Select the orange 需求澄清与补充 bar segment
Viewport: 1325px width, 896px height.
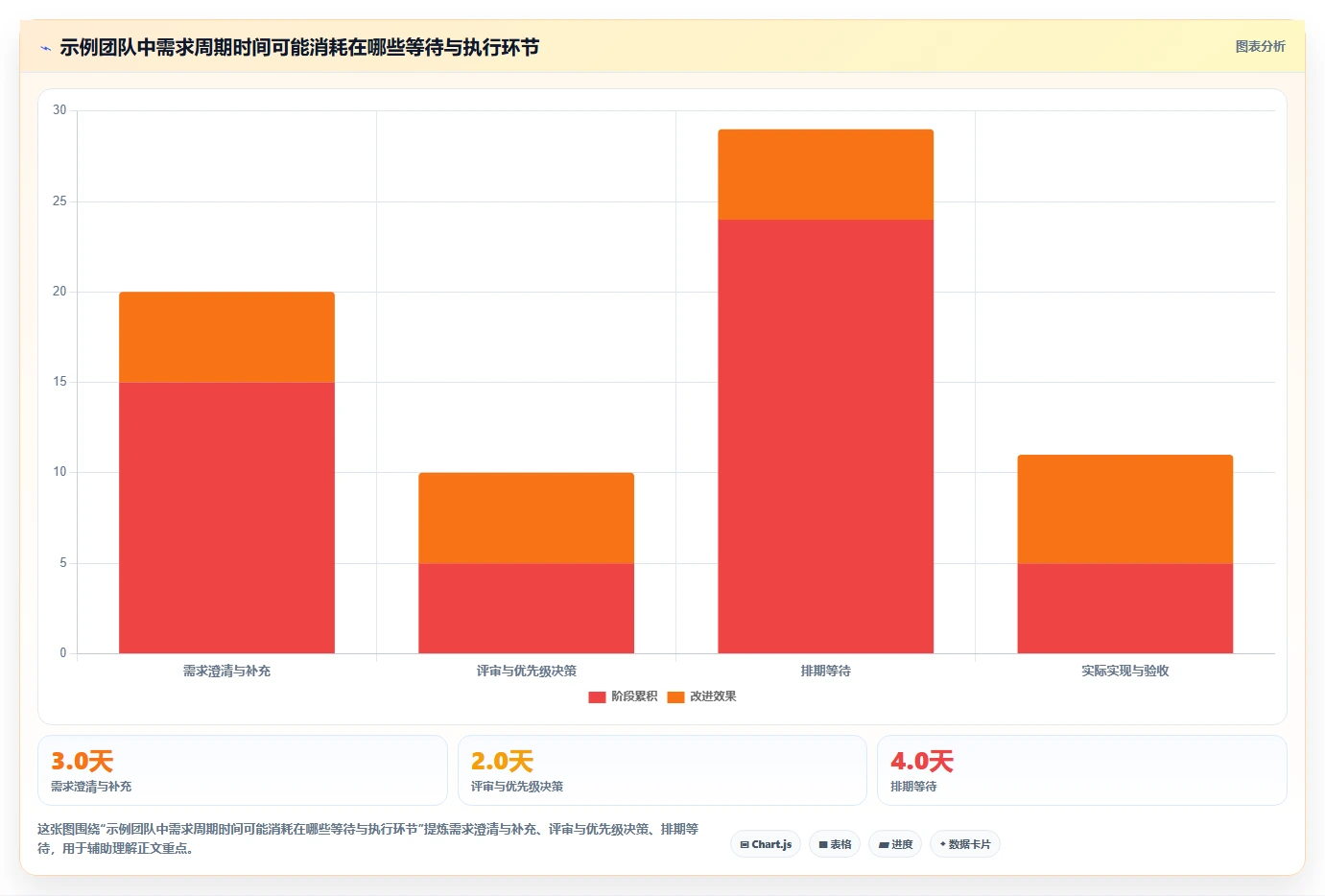click(x=226, y=337)
